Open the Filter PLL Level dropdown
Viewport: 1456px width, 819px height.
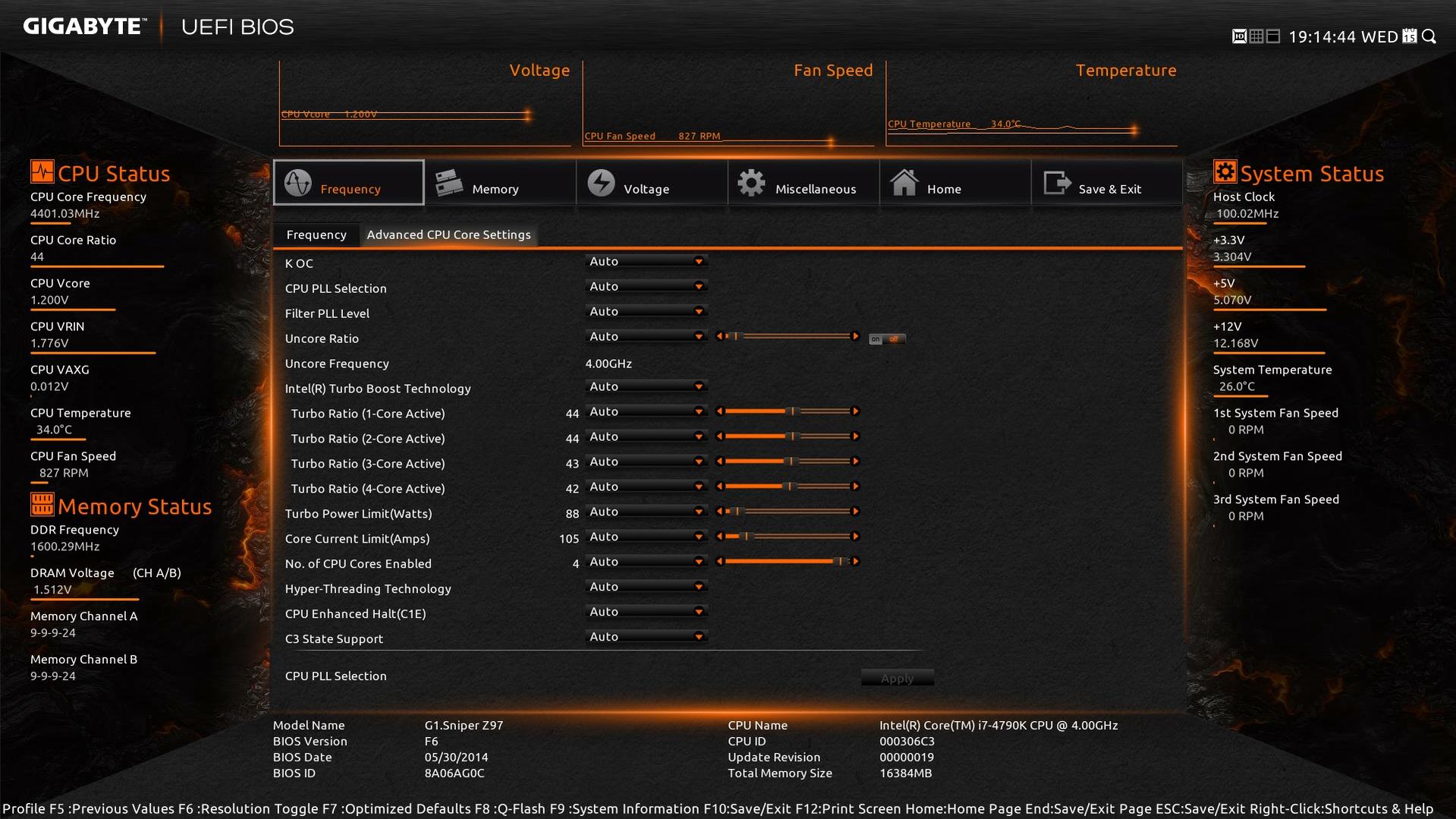[646, 311]
